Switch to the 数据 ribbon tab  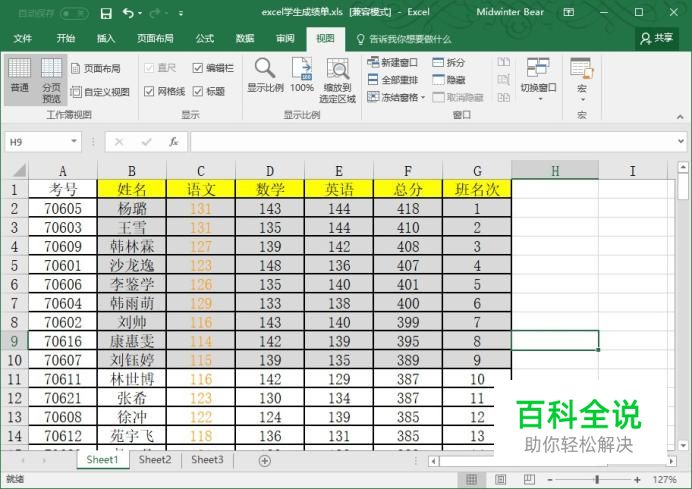(x=245, y=38)
